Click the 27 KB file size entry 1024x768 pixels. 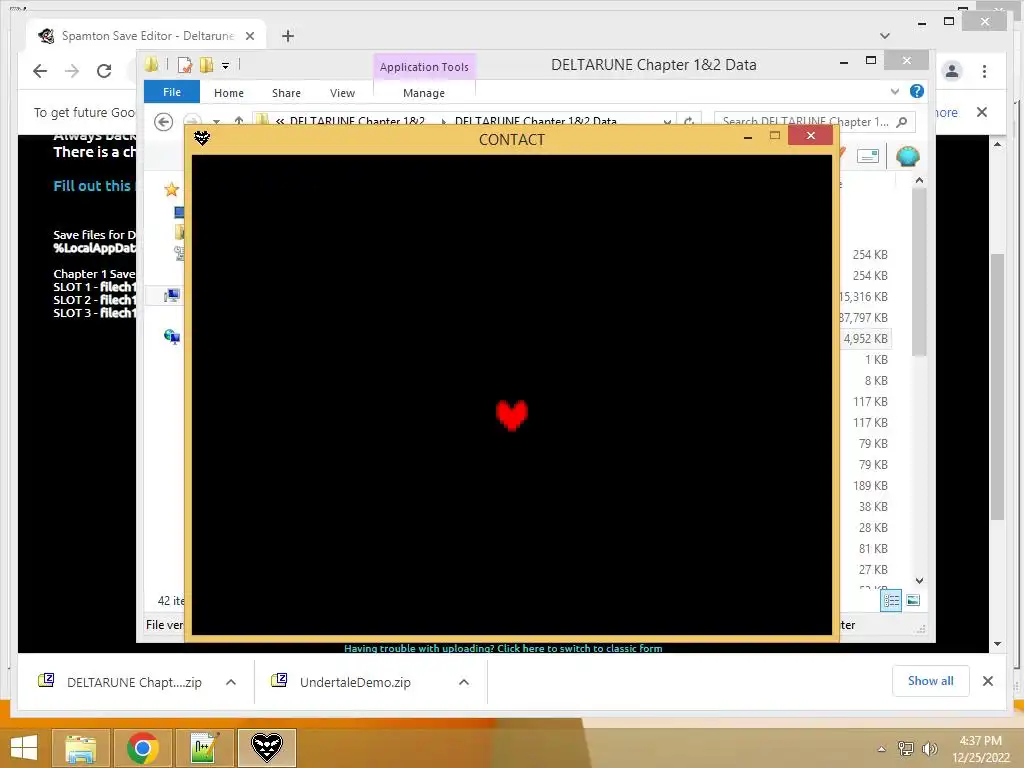coord(873,569)
